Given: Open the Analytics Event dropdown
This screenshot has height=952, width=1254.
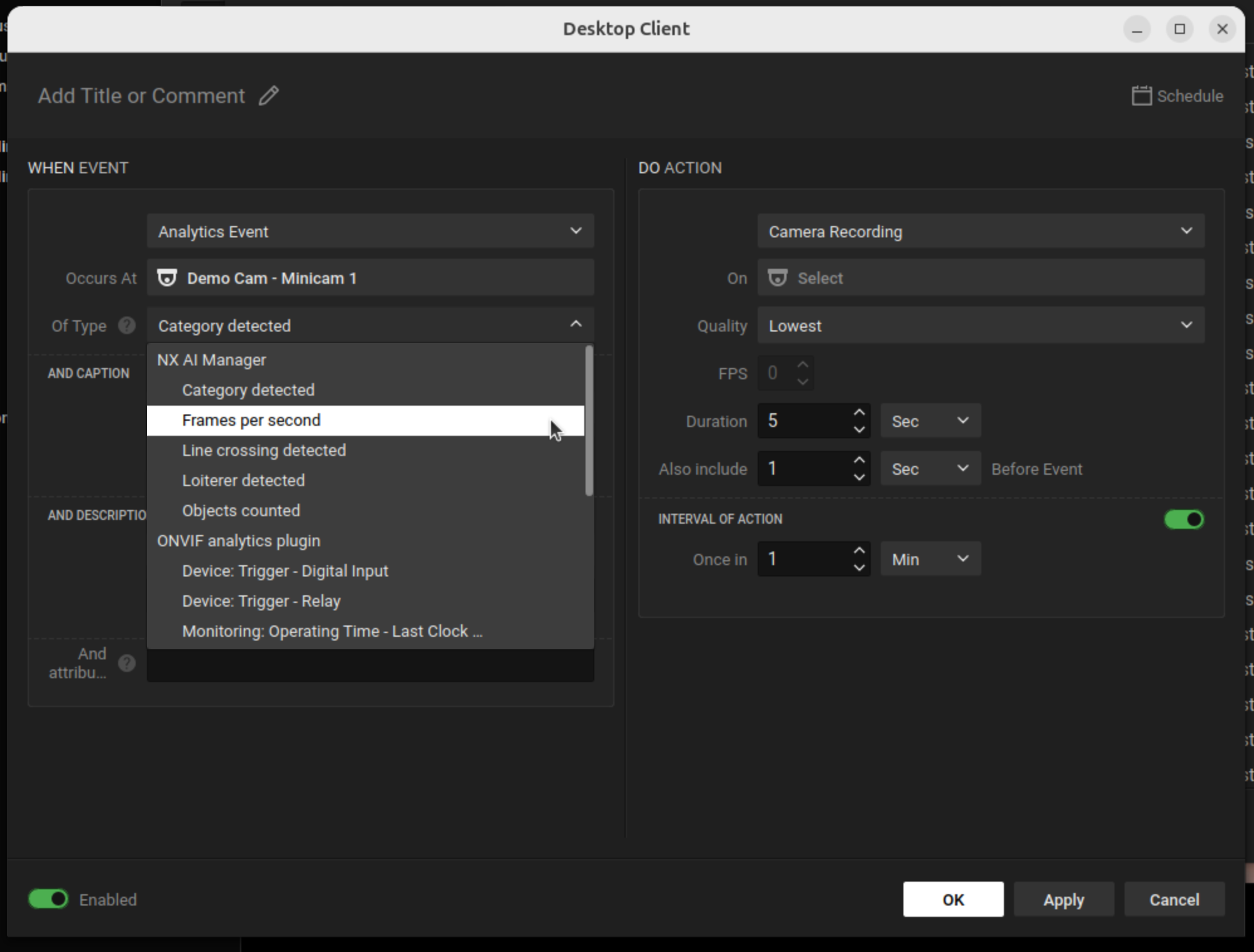Looking at the screenshot, I should tap(370, 232).
